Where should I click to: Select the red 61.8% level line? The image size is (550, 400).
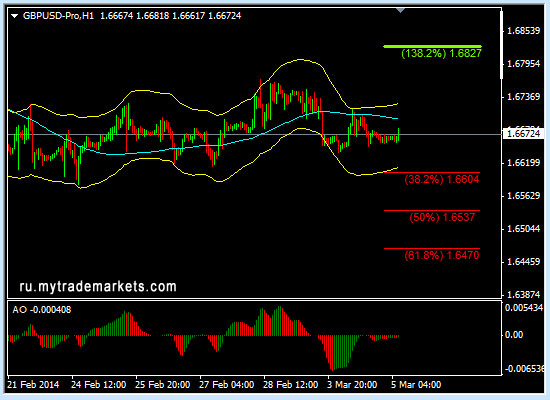(432, 248)
